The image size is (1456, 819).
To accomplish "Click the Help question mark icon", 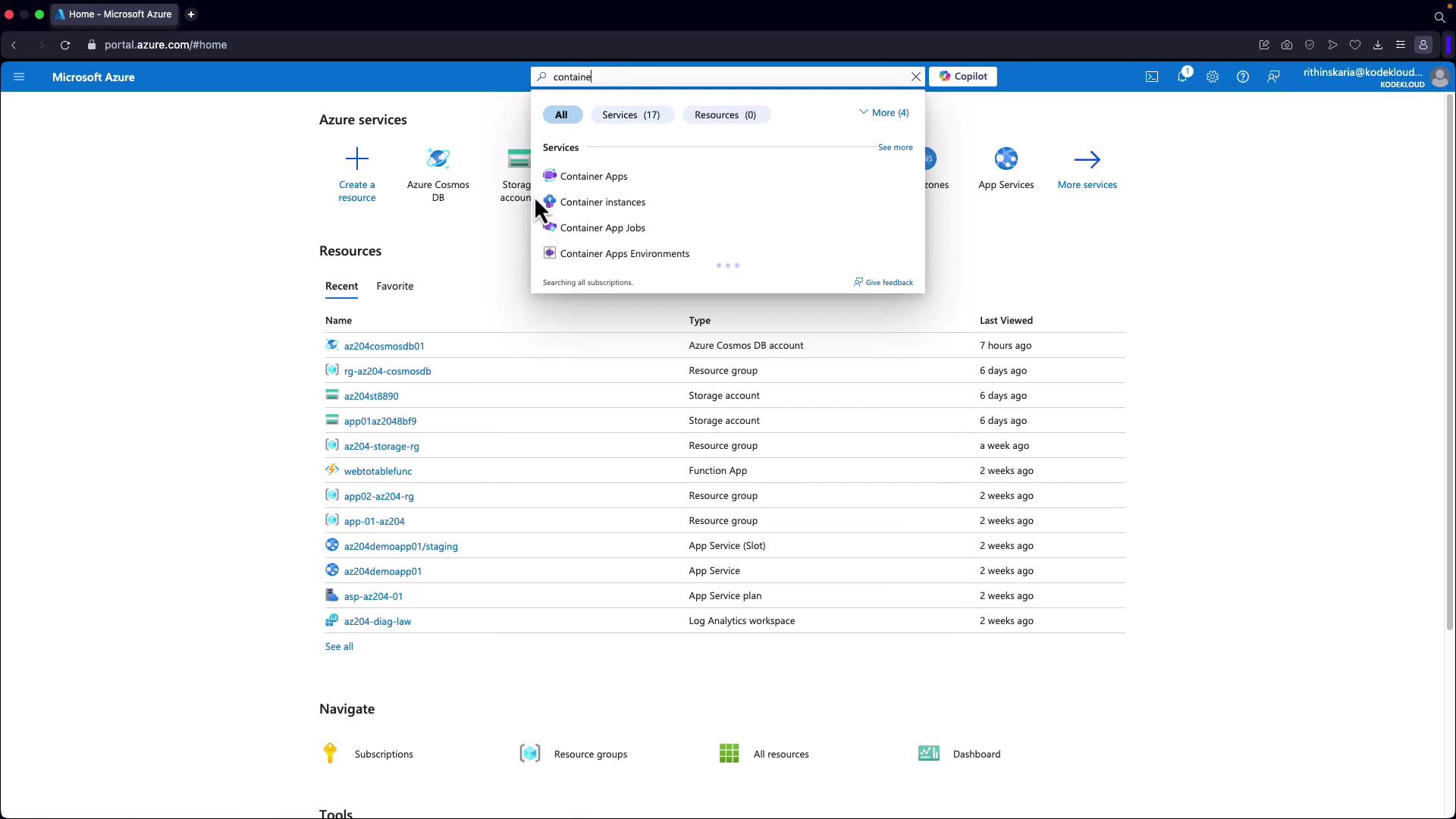I will tap(1242, 77).
